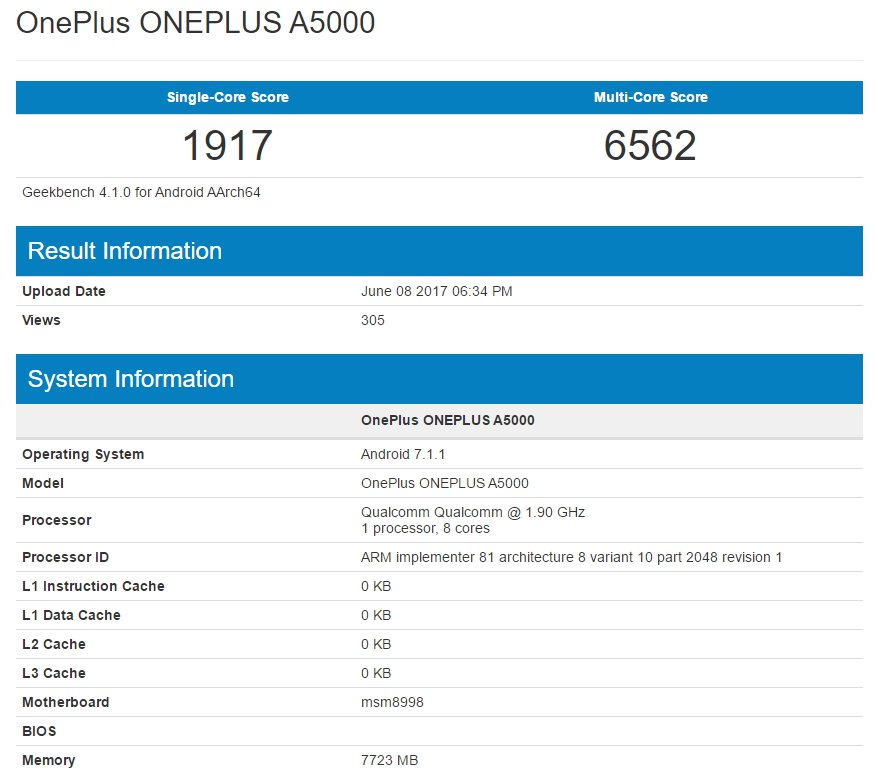This screenshot has width=878, height=782.
Task: Click the Single-Core Score header
Action: [228, 97]
